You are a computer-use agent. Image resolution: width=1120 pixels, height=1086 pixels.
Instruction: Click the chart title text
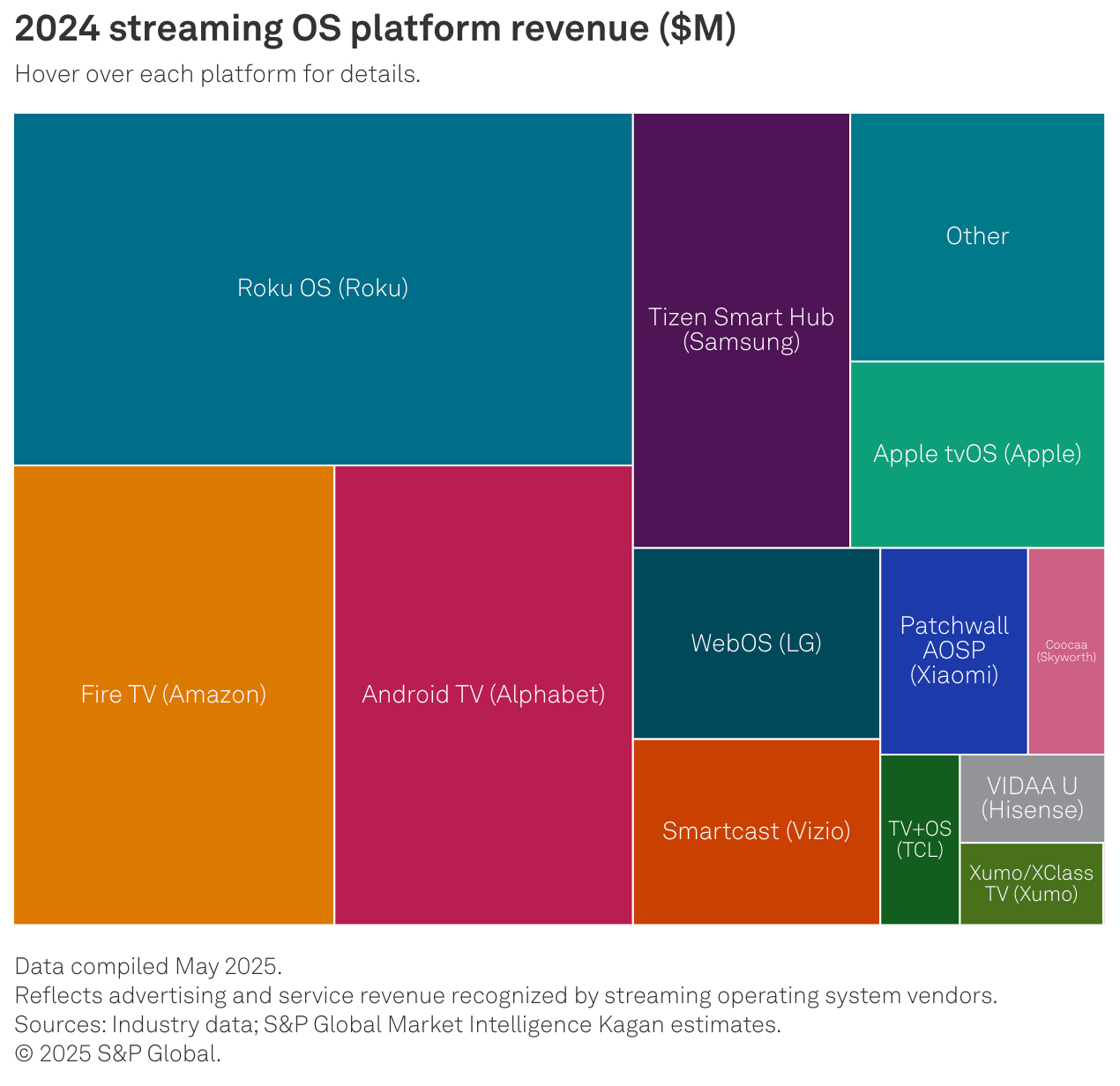[375, 29]
